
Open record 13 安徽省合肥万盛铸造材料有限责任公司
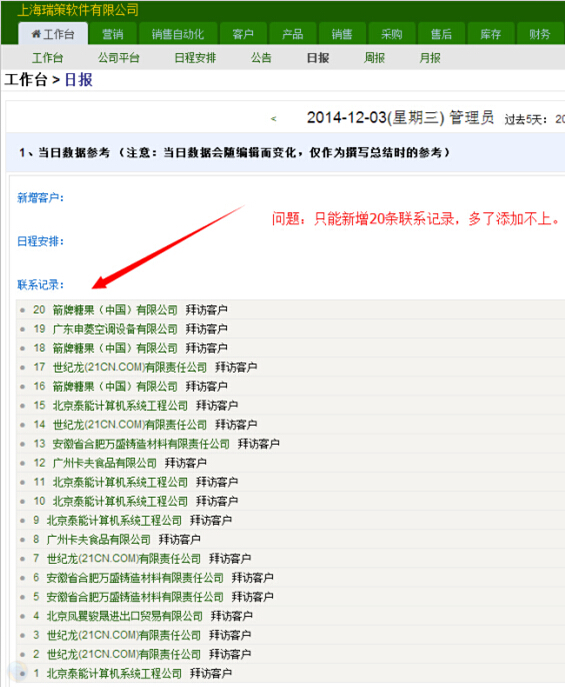coord(141,444)
